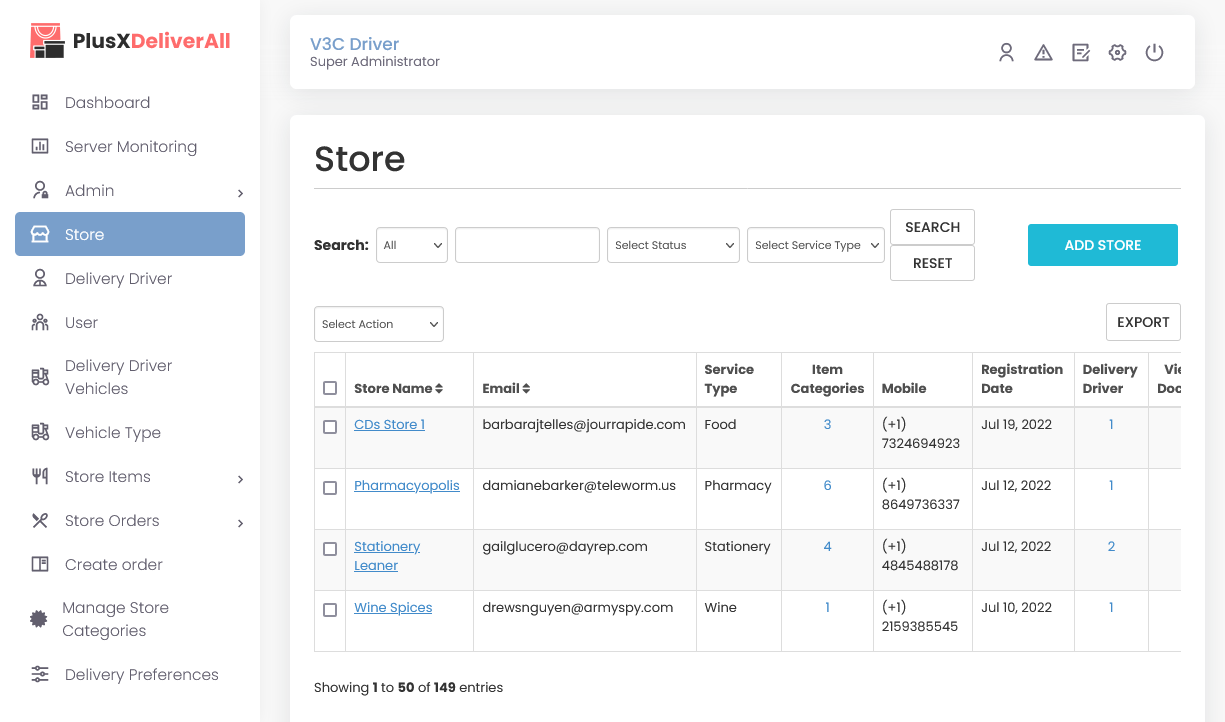Viewport: 1225px width, 722px height.
Task: Open delivery driver count 2 for Stationery Leaner
Action: point(1111,547)
